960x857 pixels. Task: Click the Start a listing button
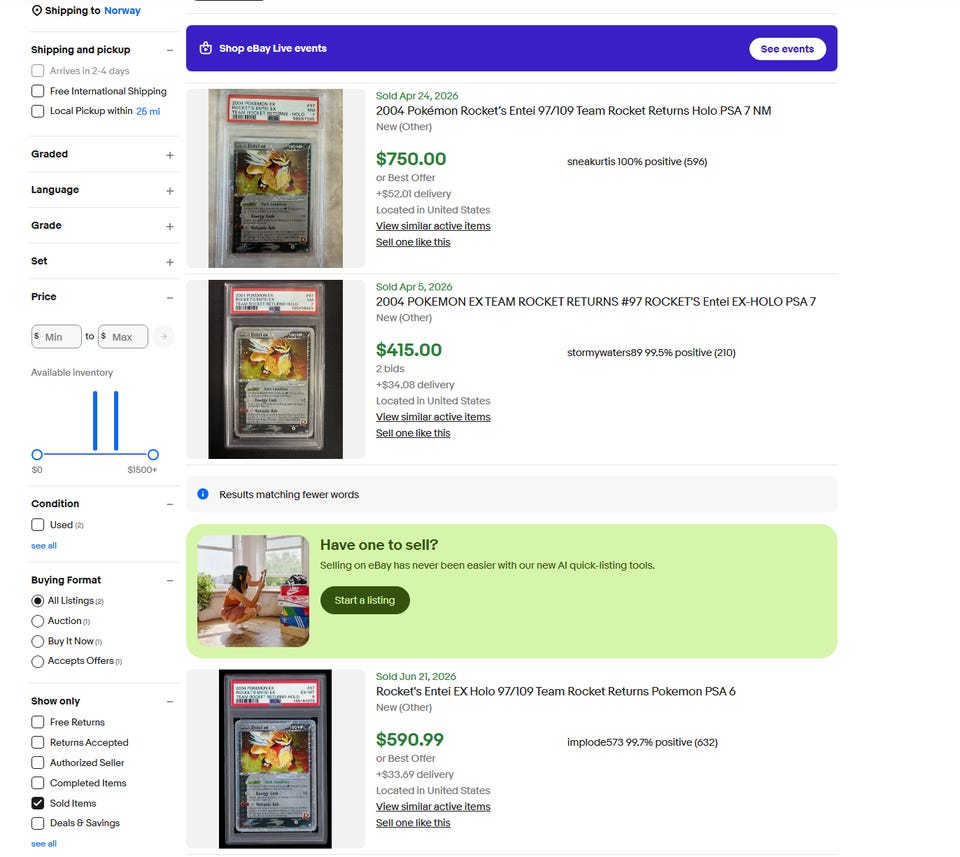tap(365, 600)
